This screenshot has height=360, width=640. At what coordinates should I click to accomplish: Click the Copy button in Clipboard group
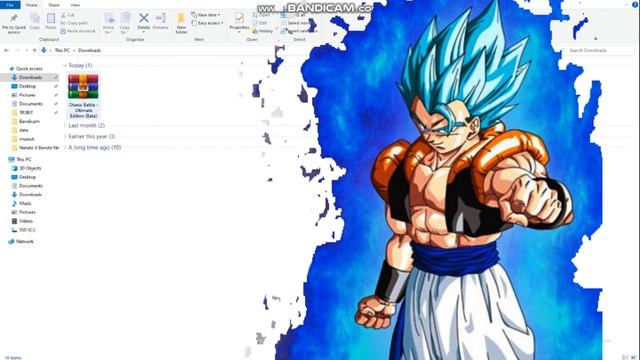pos(35,22)
